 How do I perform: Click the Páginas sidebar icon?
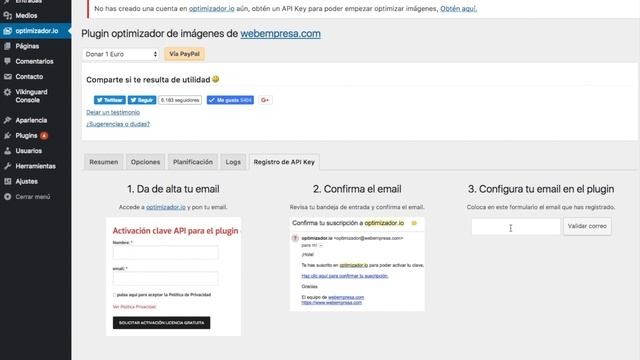click(x=7, y=46)
